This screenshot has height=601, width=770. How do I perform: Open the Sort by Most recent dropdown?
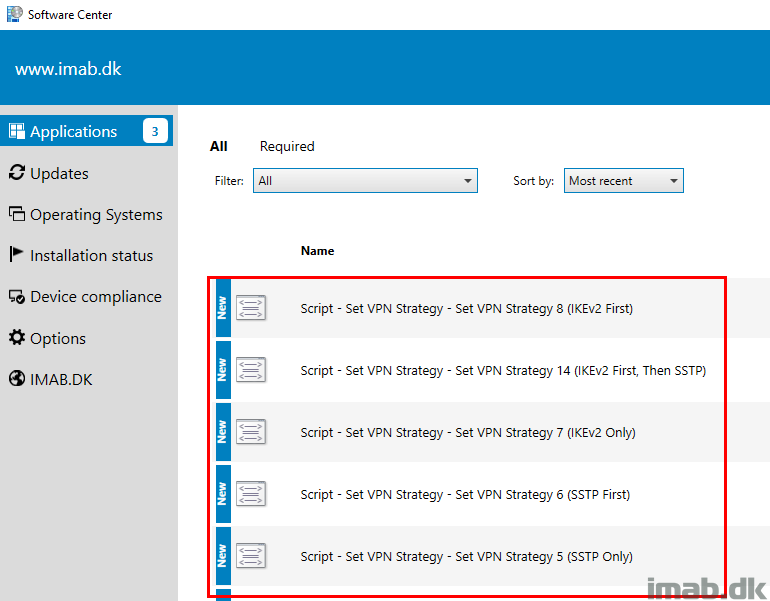(x=623, y=181)
